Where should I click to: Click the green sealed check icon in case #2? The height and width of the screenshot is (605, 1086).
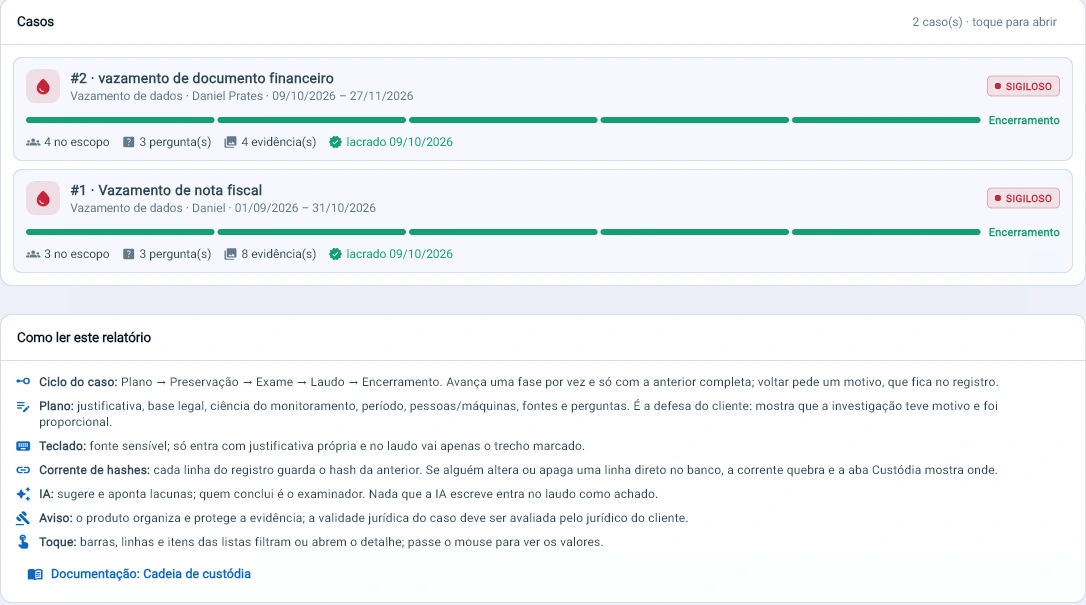335,142
